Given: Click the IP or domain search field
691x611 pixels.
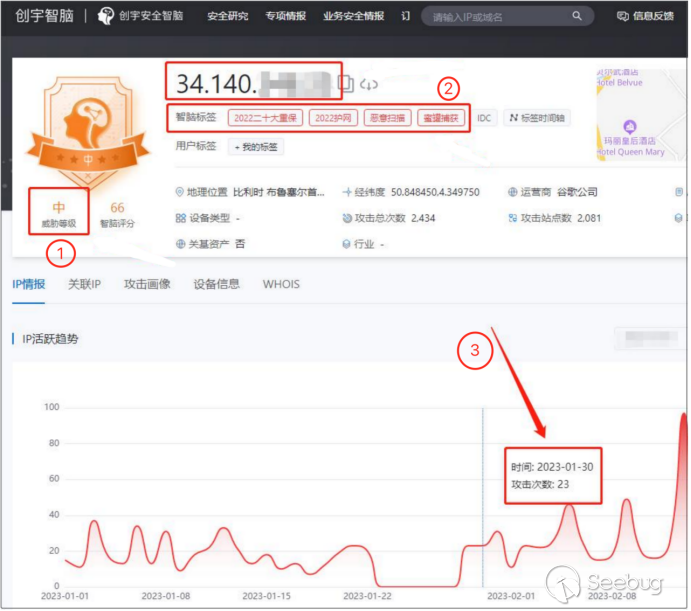Looking at the screenshot, I should 509,16.
